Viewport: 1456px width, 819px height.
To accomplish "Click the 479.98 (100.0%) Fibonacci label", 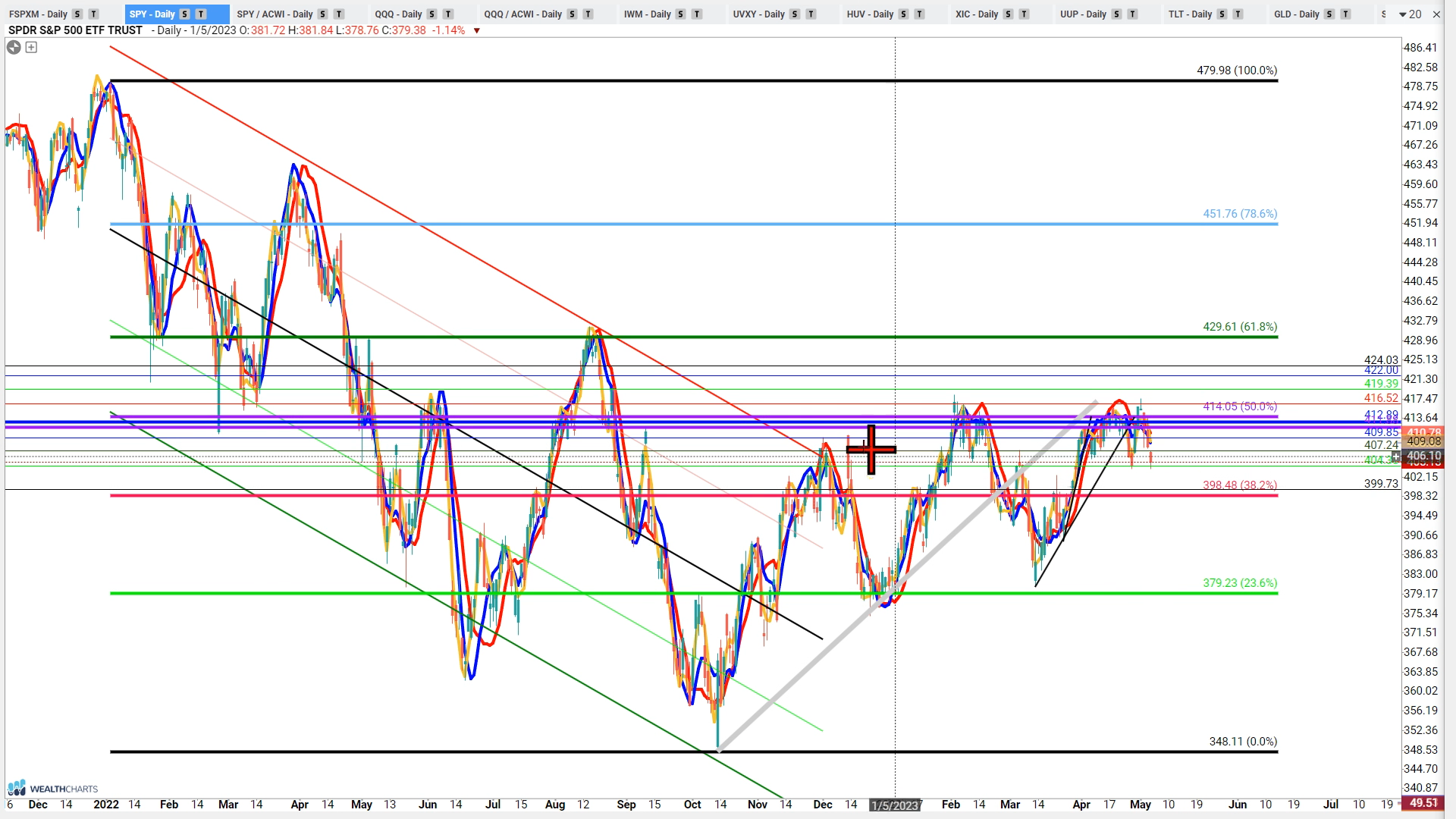I will click(1237, 71).
